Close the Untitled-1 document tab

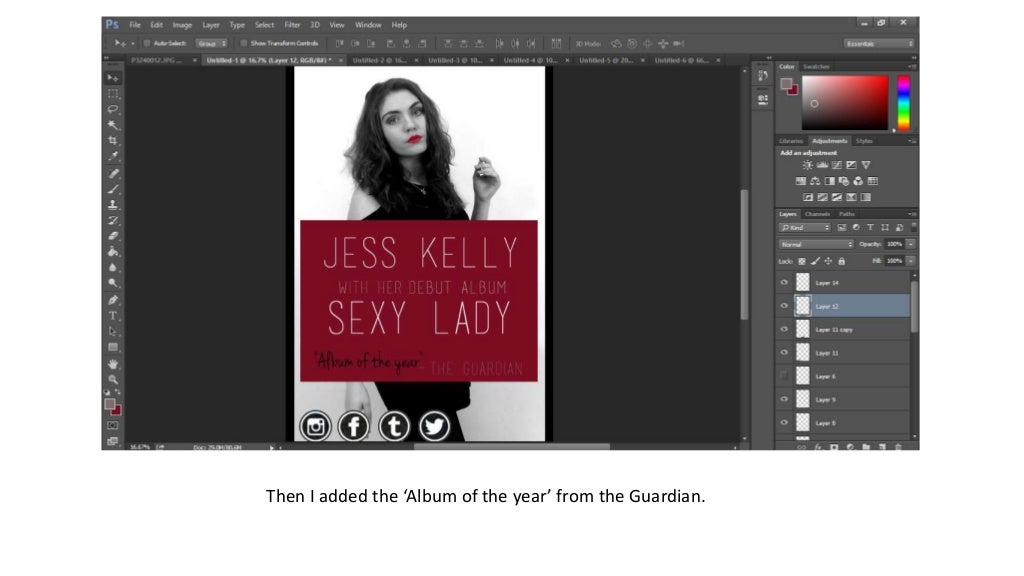tap(341, 60)
